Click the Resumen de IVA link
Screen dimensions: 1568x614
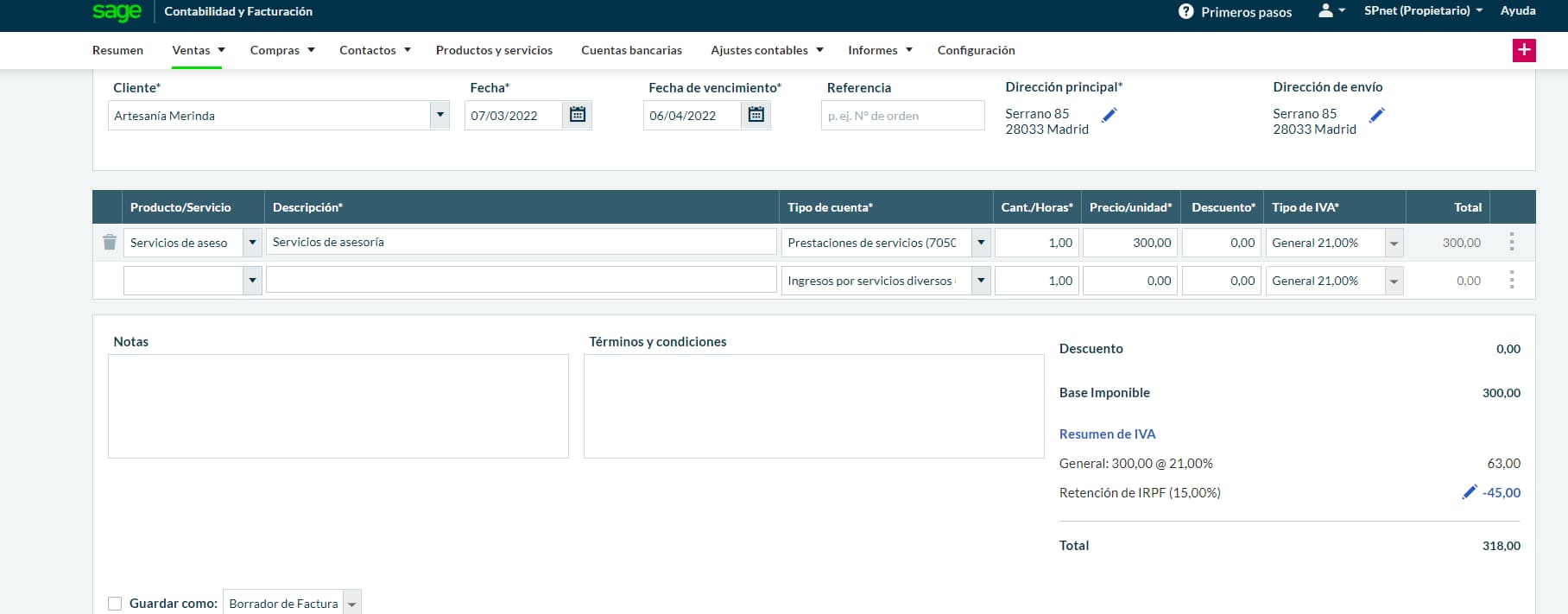point(1107,434)
